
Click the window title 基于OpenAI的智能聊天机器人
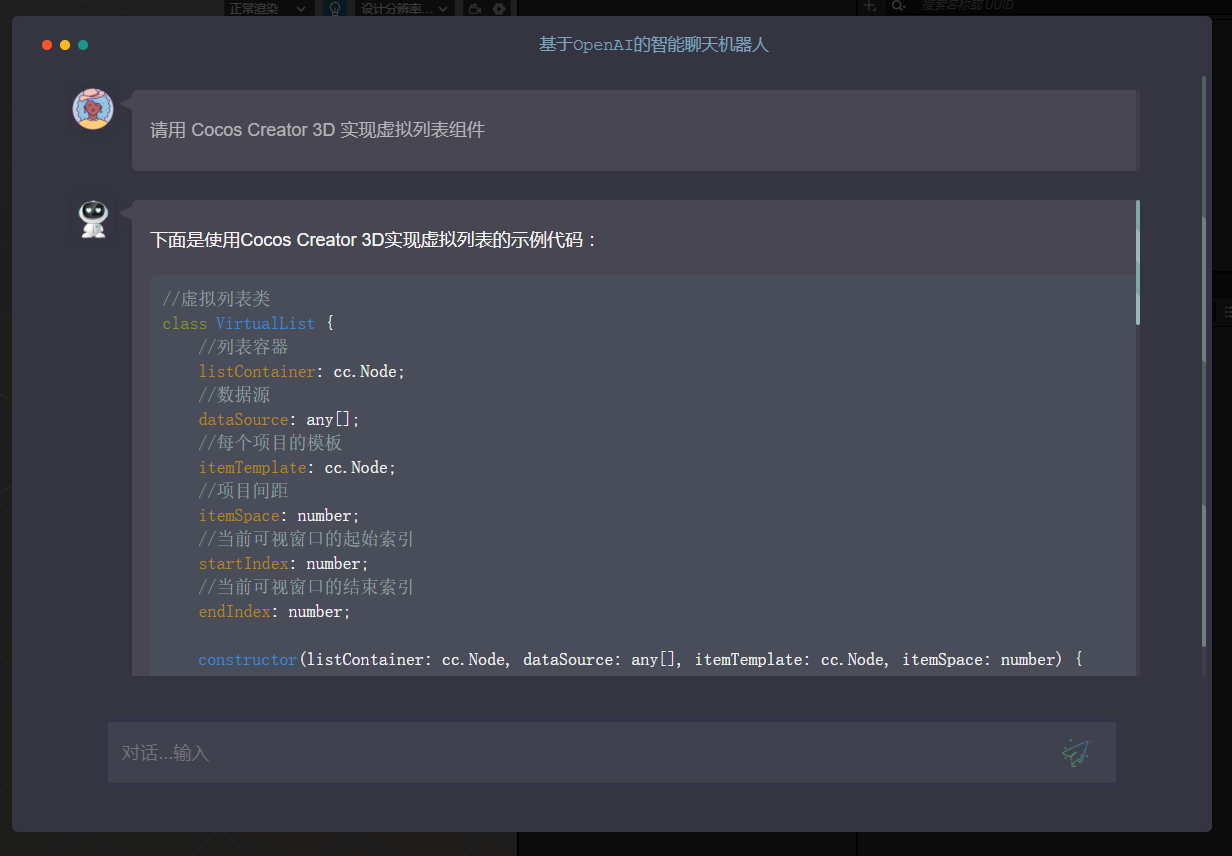[x=654, y=45]
